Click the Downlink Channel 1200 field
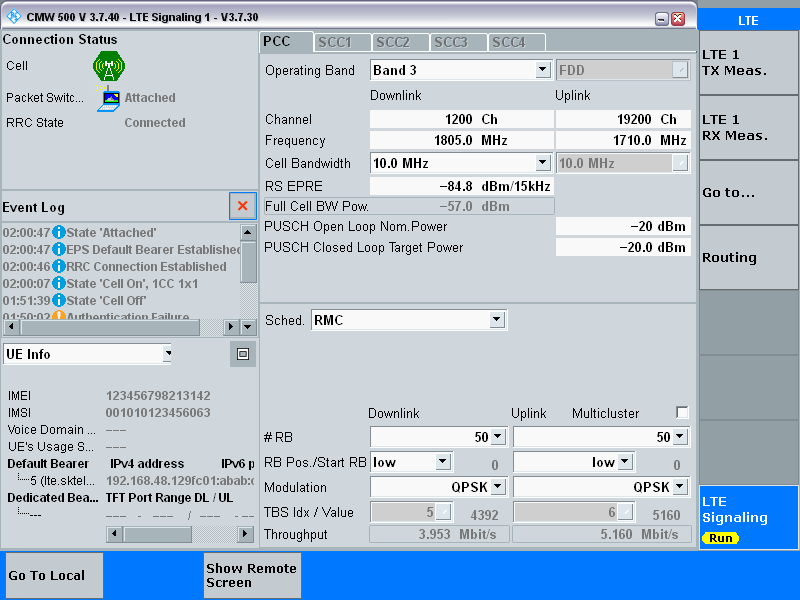 coord(462,119)
